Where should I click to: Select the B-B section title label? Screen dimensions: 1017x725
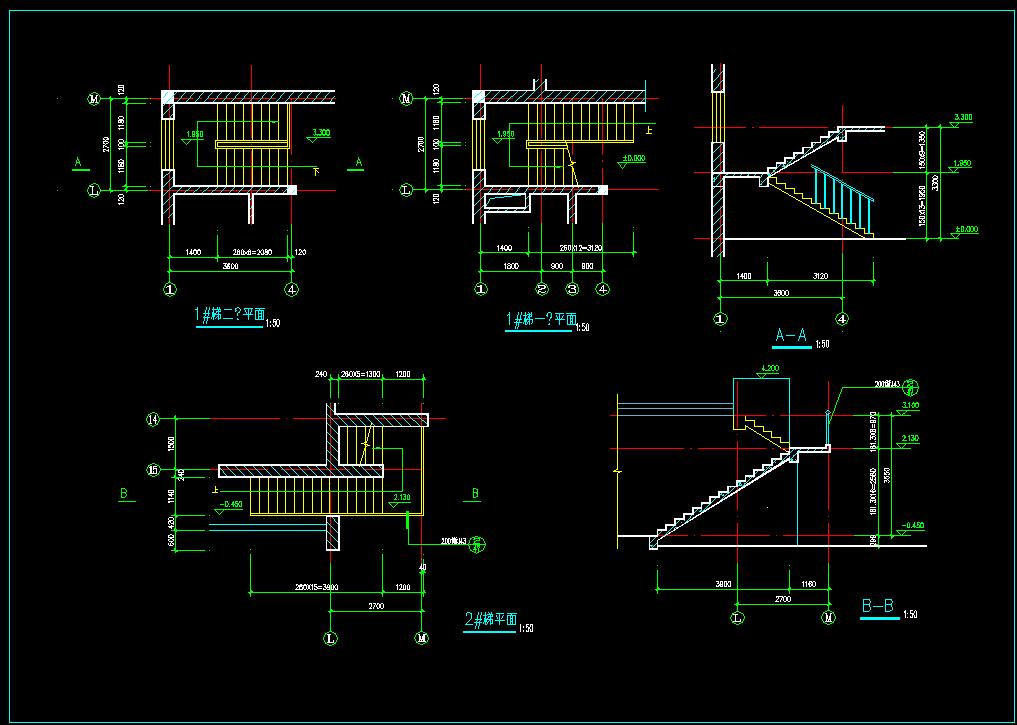[x=876, y=607]
